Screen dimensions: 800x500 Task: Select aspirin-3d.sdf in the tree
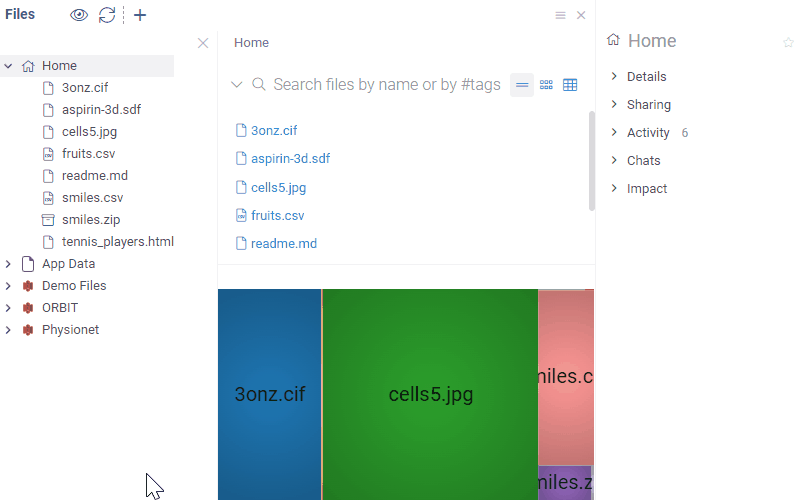pos(102,110)
